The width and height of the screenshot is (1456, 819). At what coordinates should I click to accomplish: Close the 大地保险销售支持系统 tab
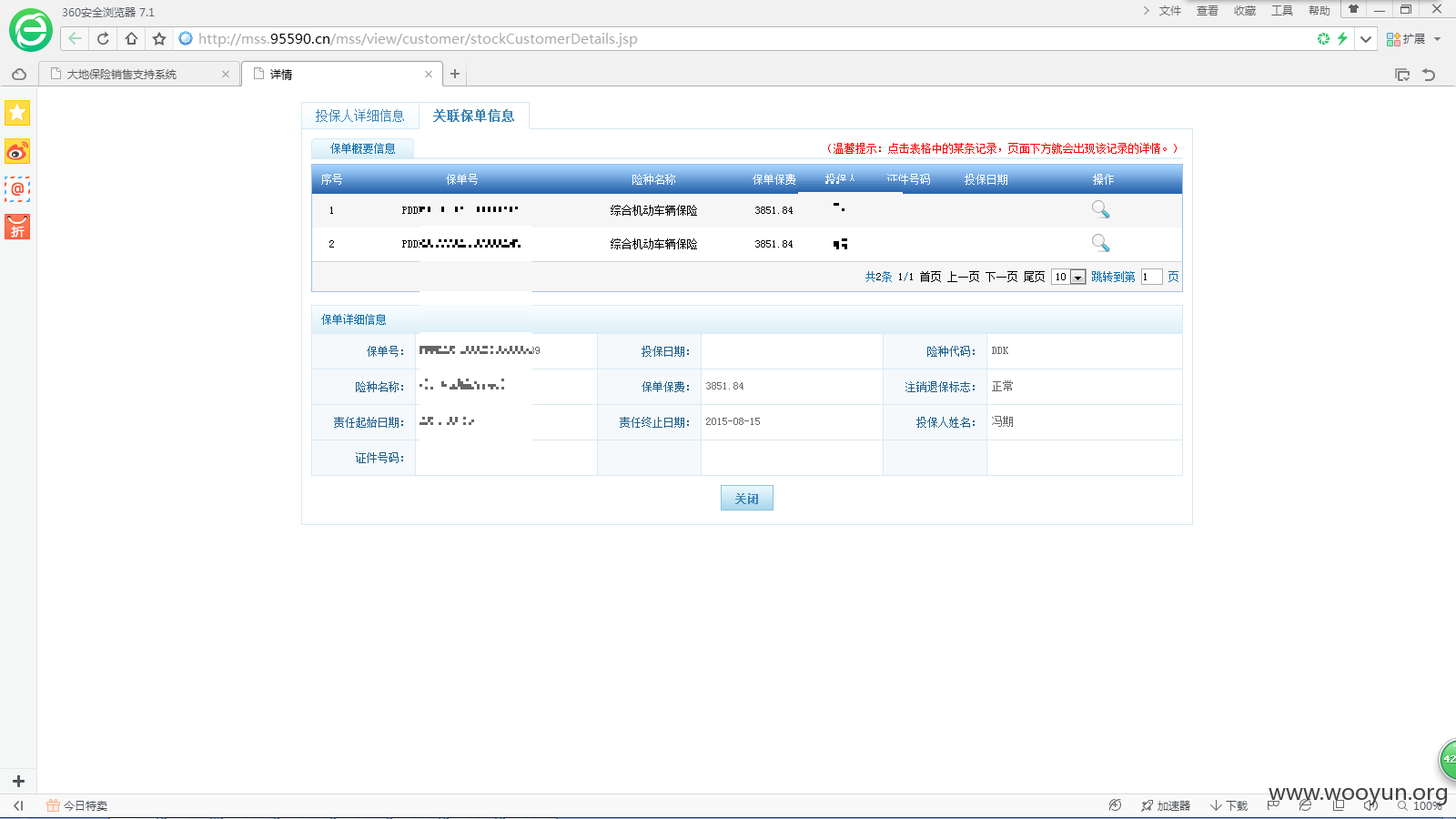[x=226, y=75]
